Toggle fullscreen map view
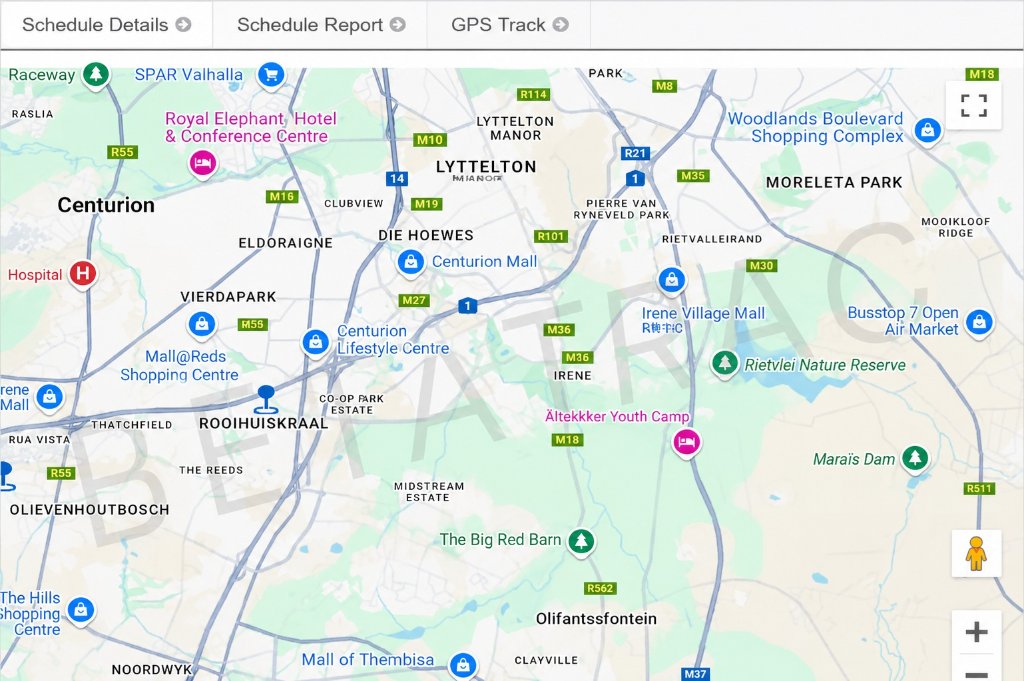The image size is (1024, 681). pos(974,105)
